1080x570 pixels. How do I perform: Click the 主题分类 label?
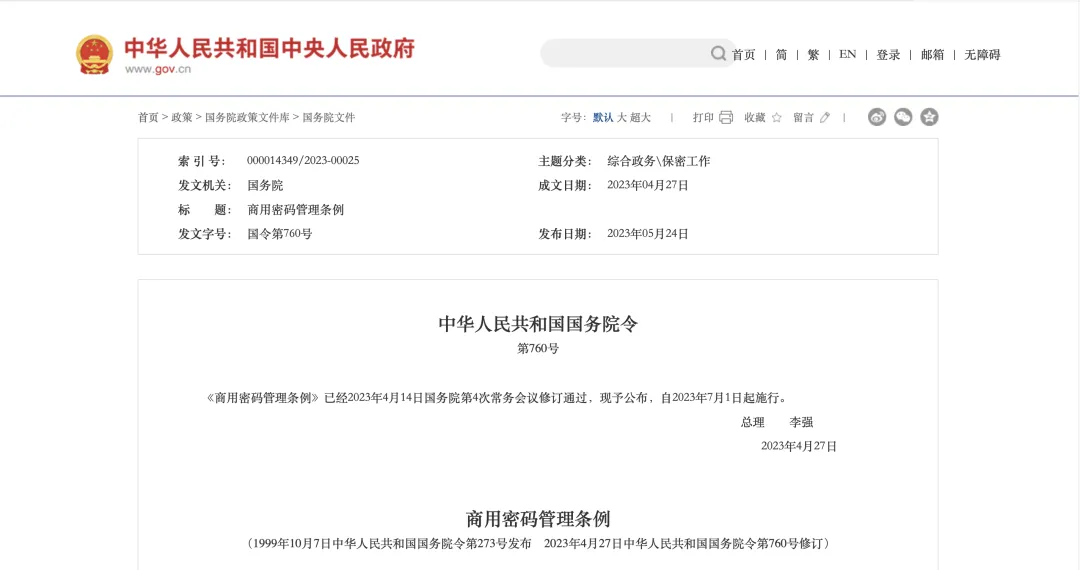[x=565, y=161]
